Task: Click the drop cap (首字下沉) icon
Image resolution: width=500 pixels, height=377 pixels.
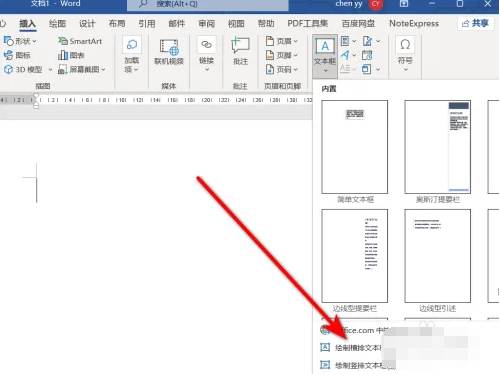Action: pyautogui.click(x=345, y=69)
